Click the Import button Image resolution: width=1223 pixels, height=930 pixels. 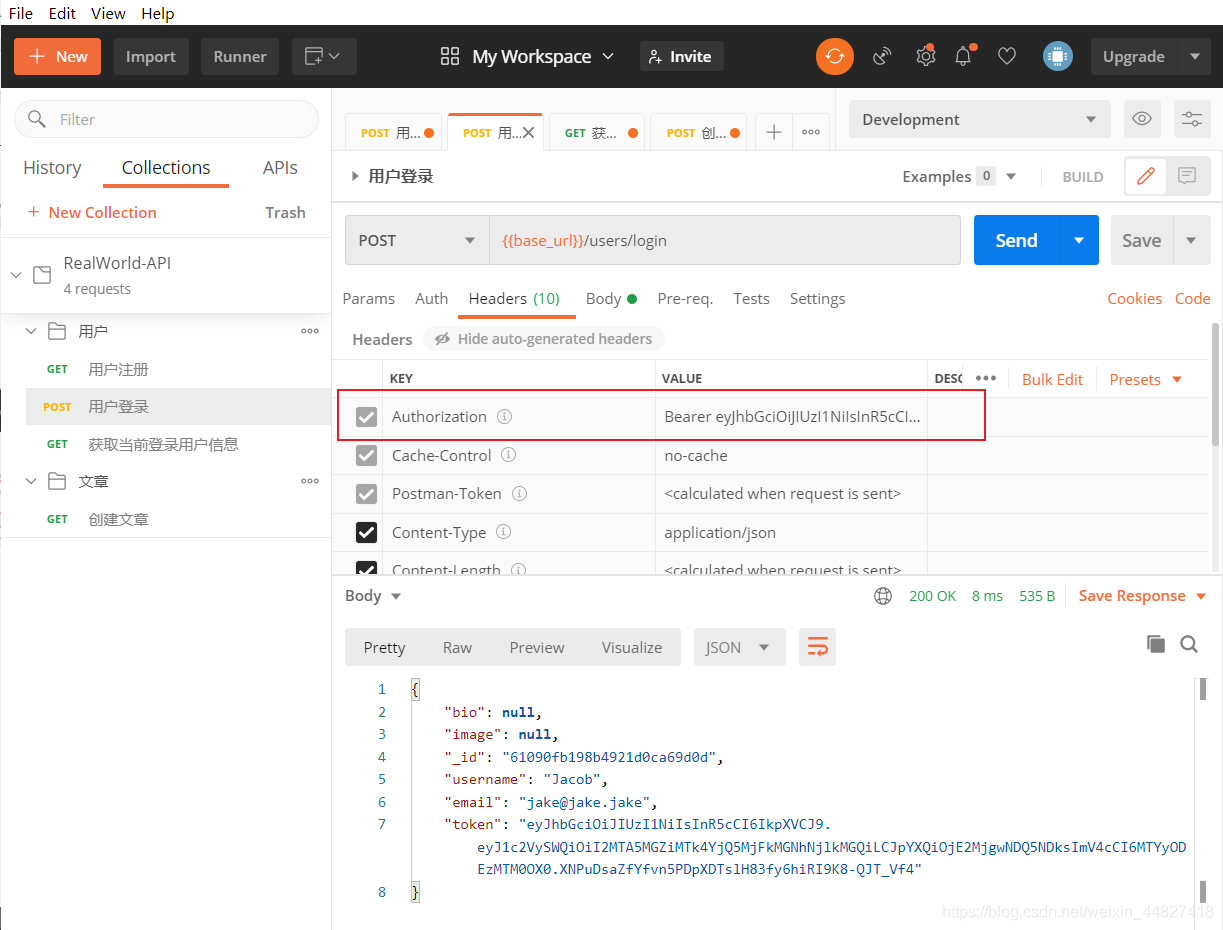pos(151,56)
